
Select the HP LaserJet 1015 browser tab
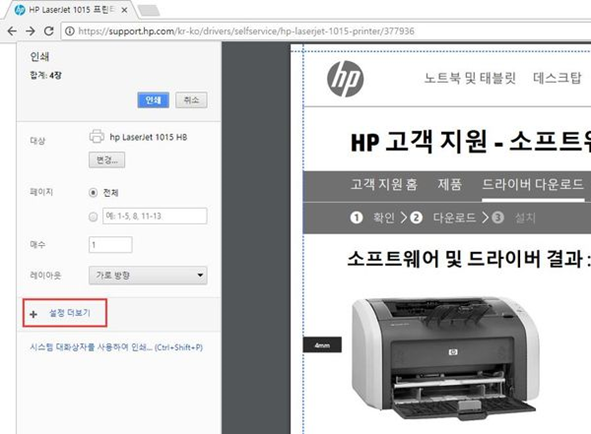71,10
